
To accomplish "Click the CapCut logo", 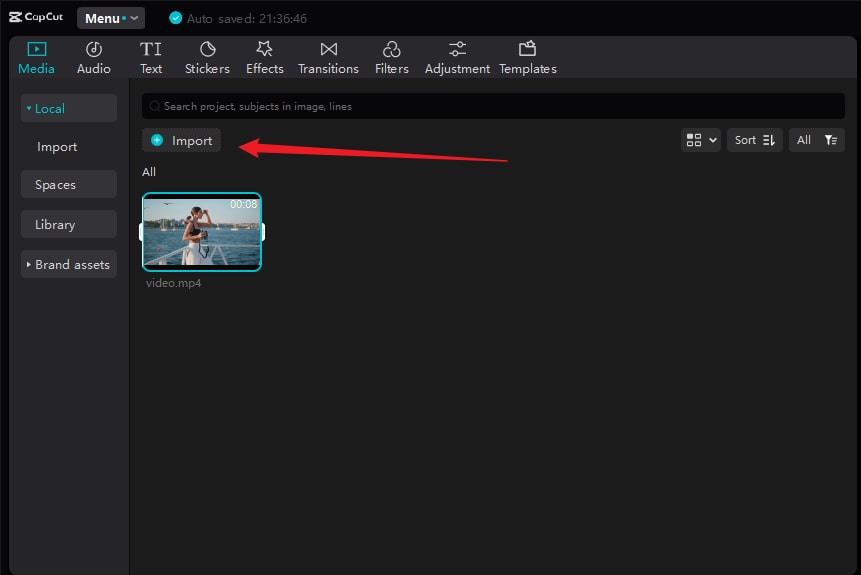I will [36, 18].
